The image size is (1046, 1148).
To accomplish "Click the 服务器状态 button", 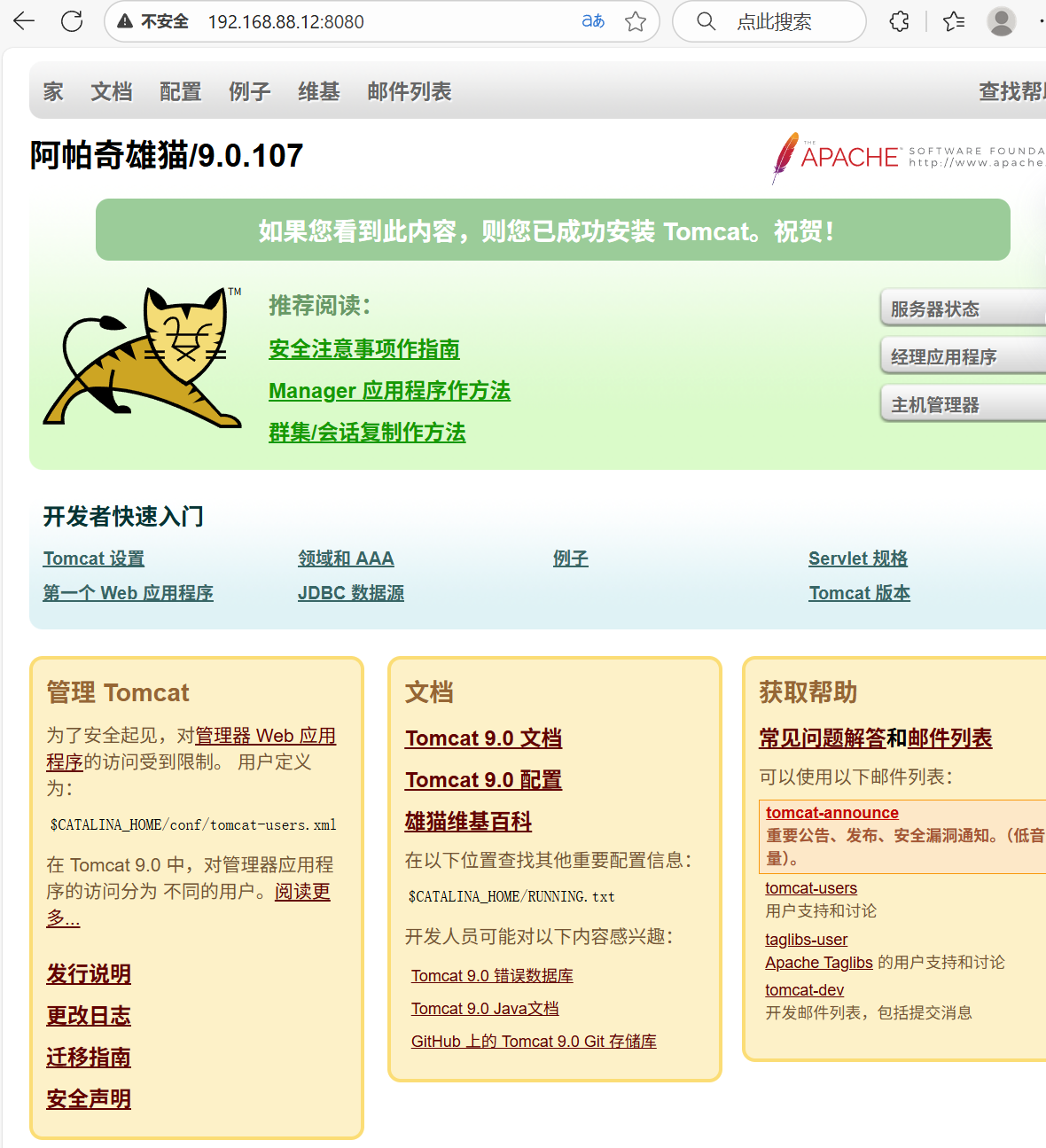I will 963,308.
